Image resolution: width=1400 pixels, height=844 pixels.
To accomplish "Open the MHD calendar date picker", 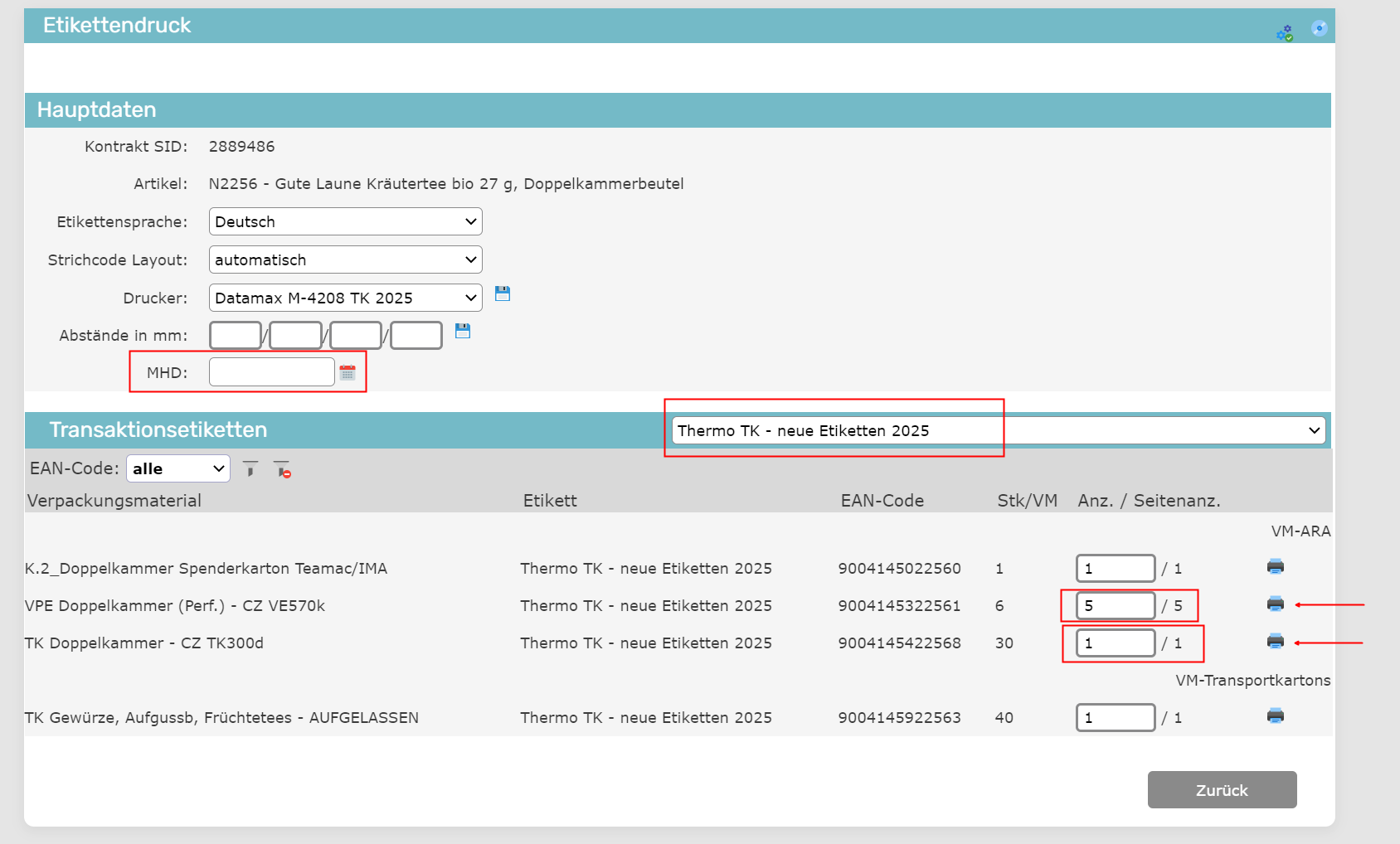I will coord(348,372).
